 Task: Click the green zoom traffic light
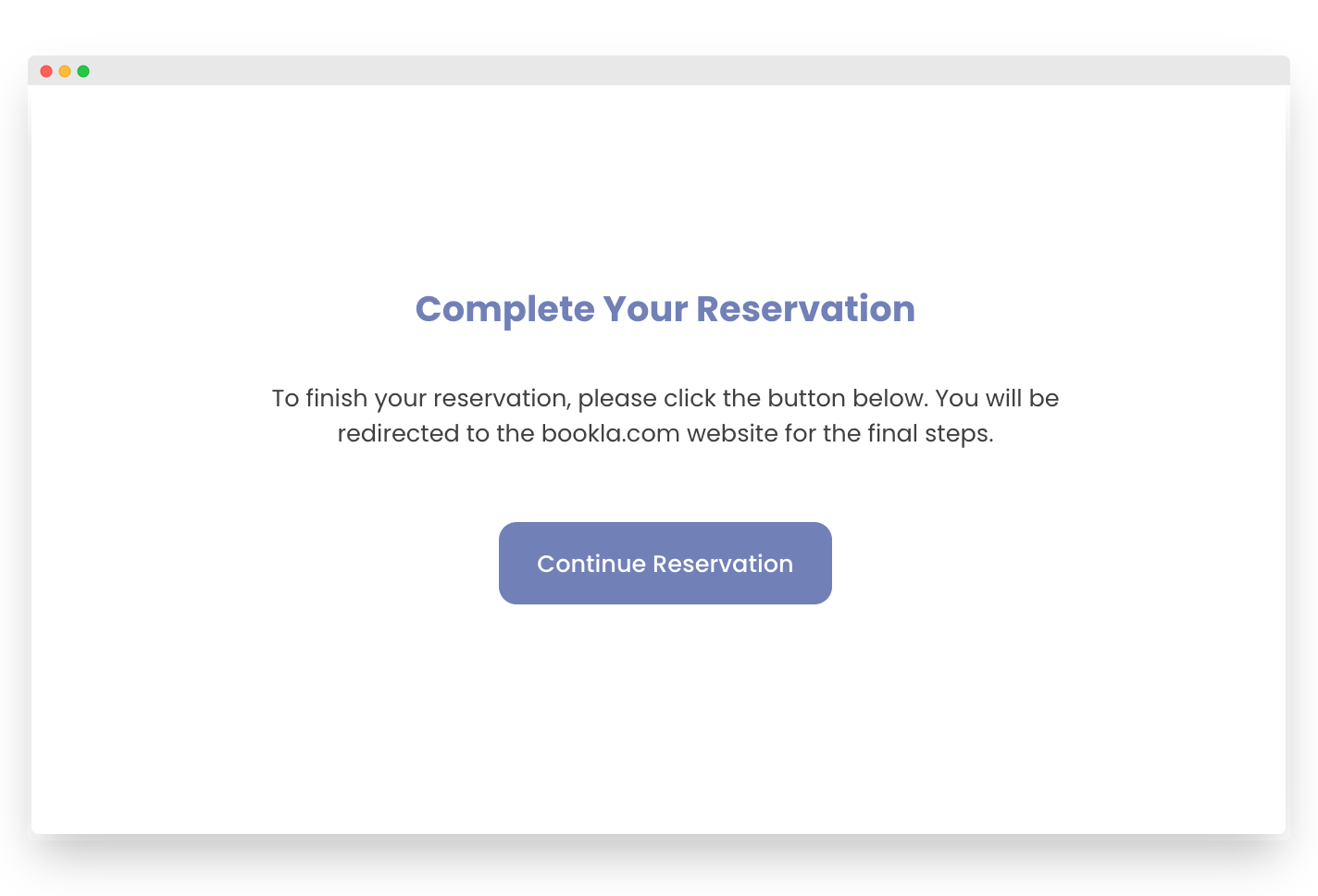point(84,70)
